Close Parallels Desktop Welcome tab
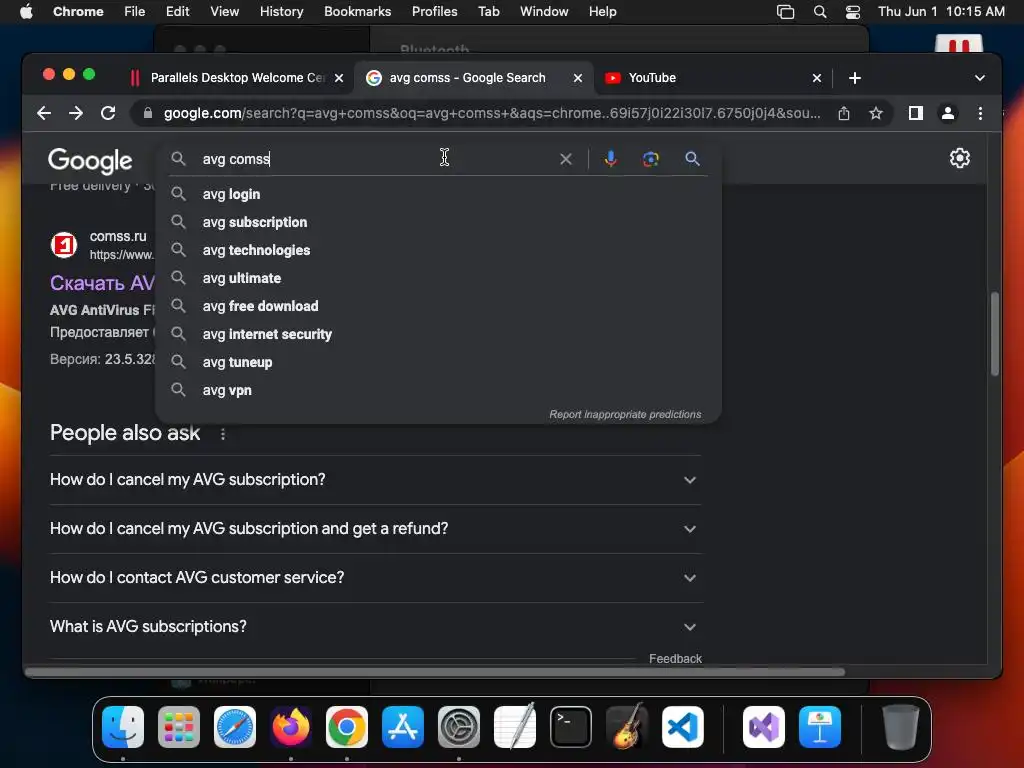This screenshot has width=1024, height=768. [339, 78]
